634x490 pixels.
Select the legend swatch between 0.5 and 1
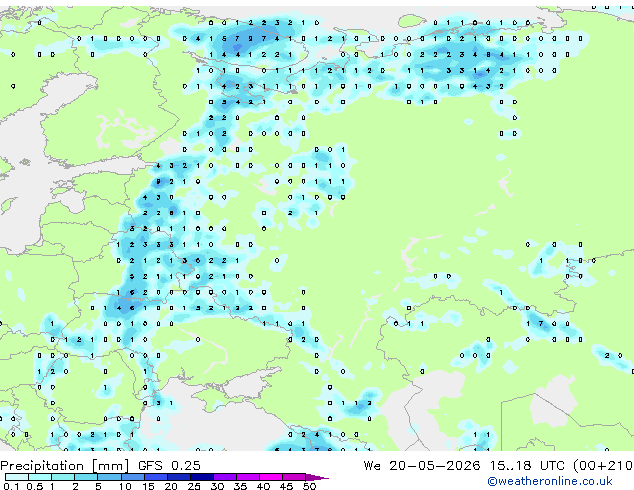40,477
